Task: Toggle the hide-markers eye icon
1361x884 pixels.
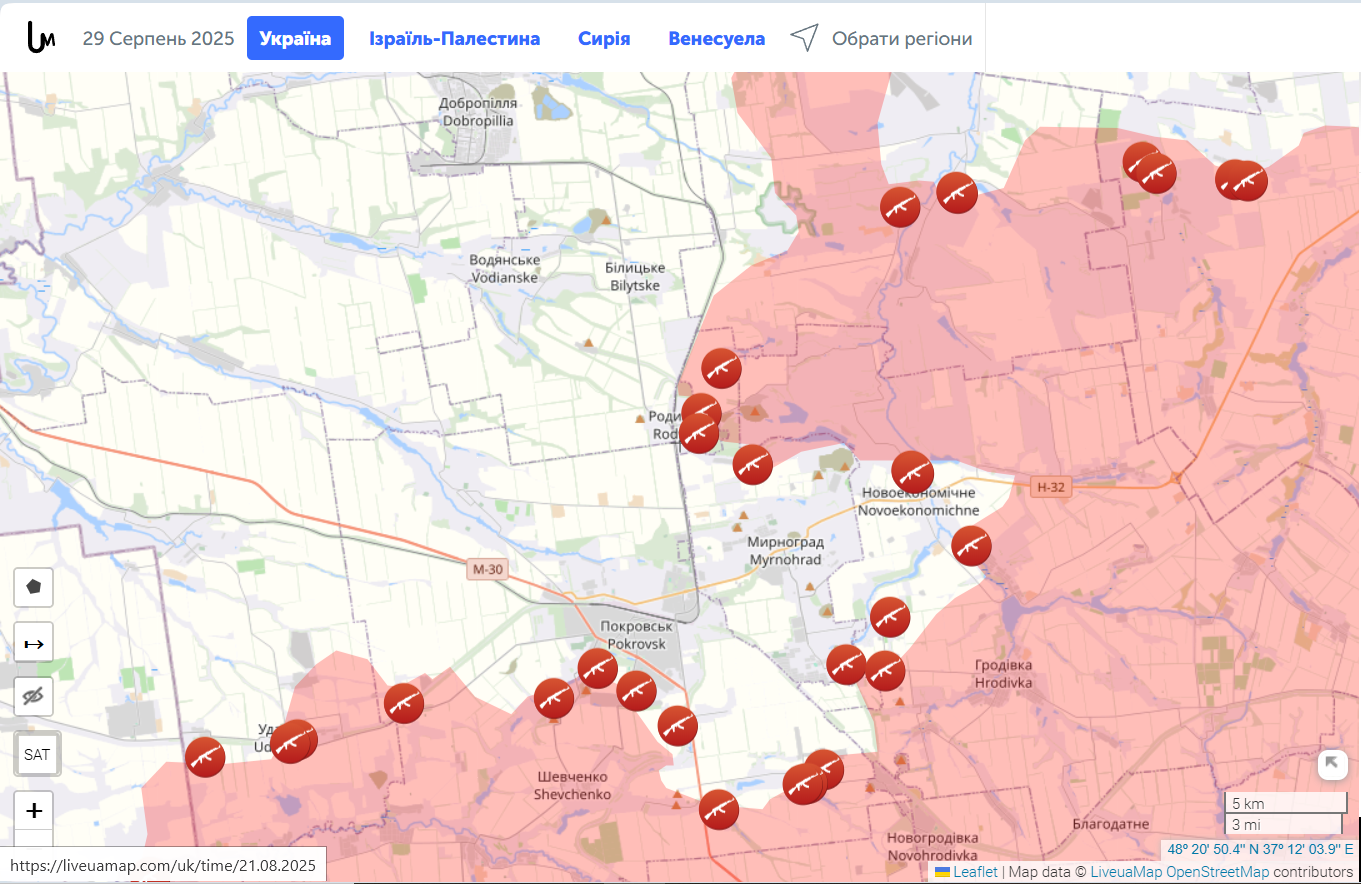Action: point(33,697)
